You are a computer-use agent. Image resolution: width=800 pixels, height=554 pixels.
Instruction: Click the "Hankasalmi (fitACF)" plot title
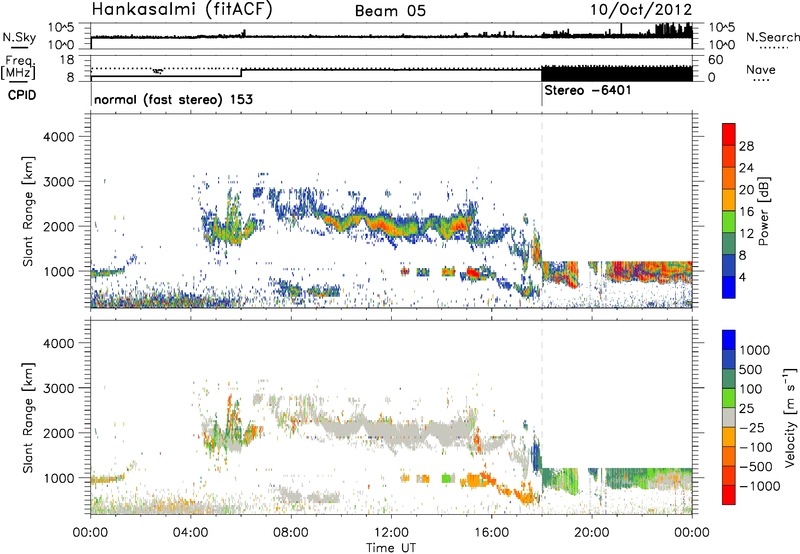181,9
